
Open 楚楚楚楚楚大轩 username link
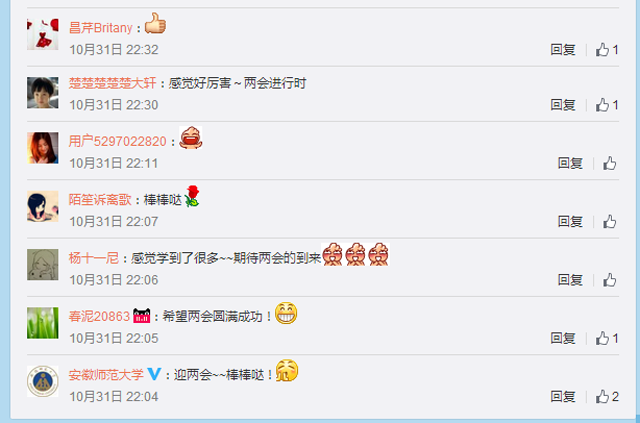[112, 83]
